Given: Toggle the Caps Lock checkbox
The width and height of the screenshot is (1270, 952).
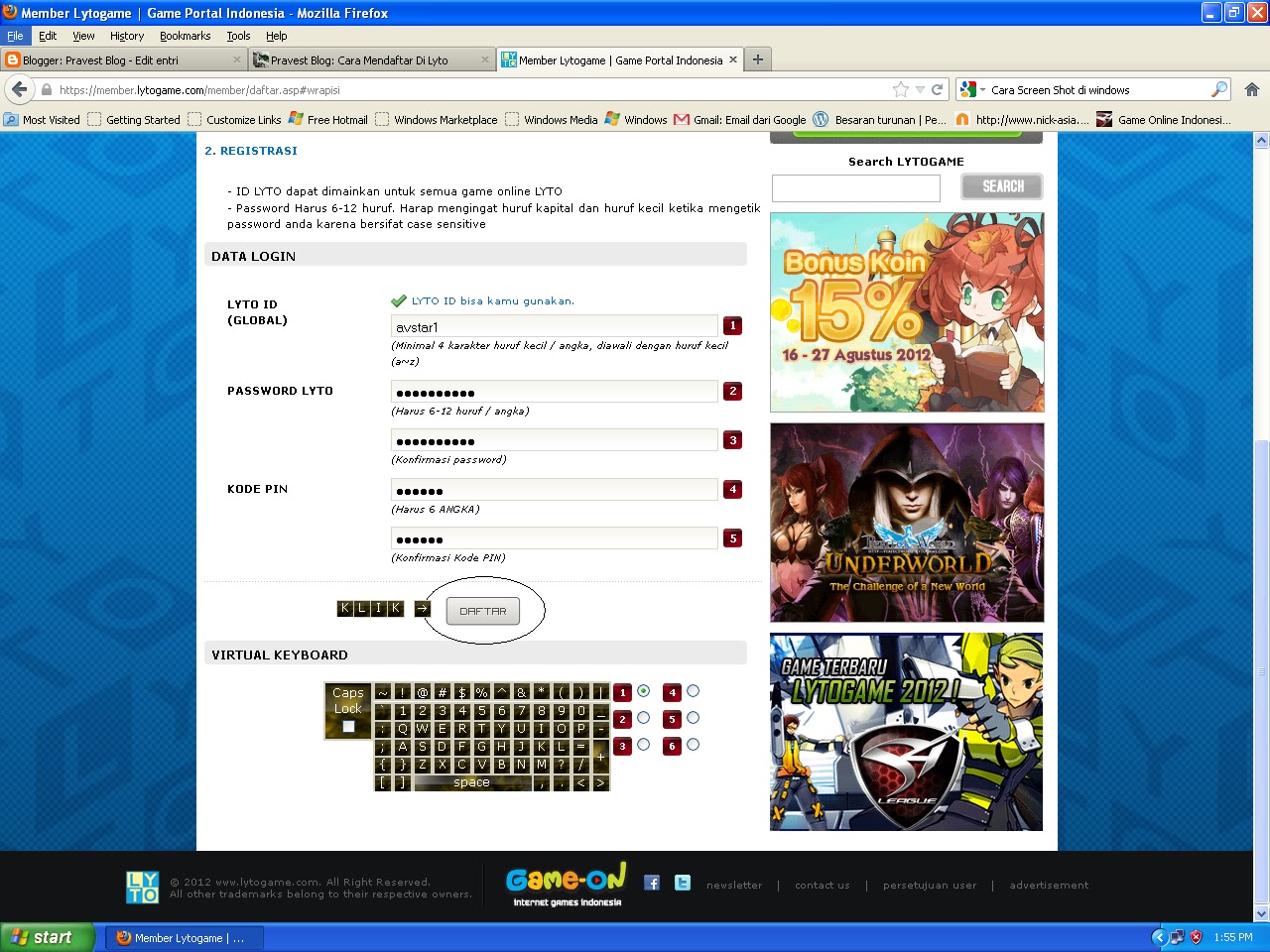Looking at the screenshot, I should [348, 726].
